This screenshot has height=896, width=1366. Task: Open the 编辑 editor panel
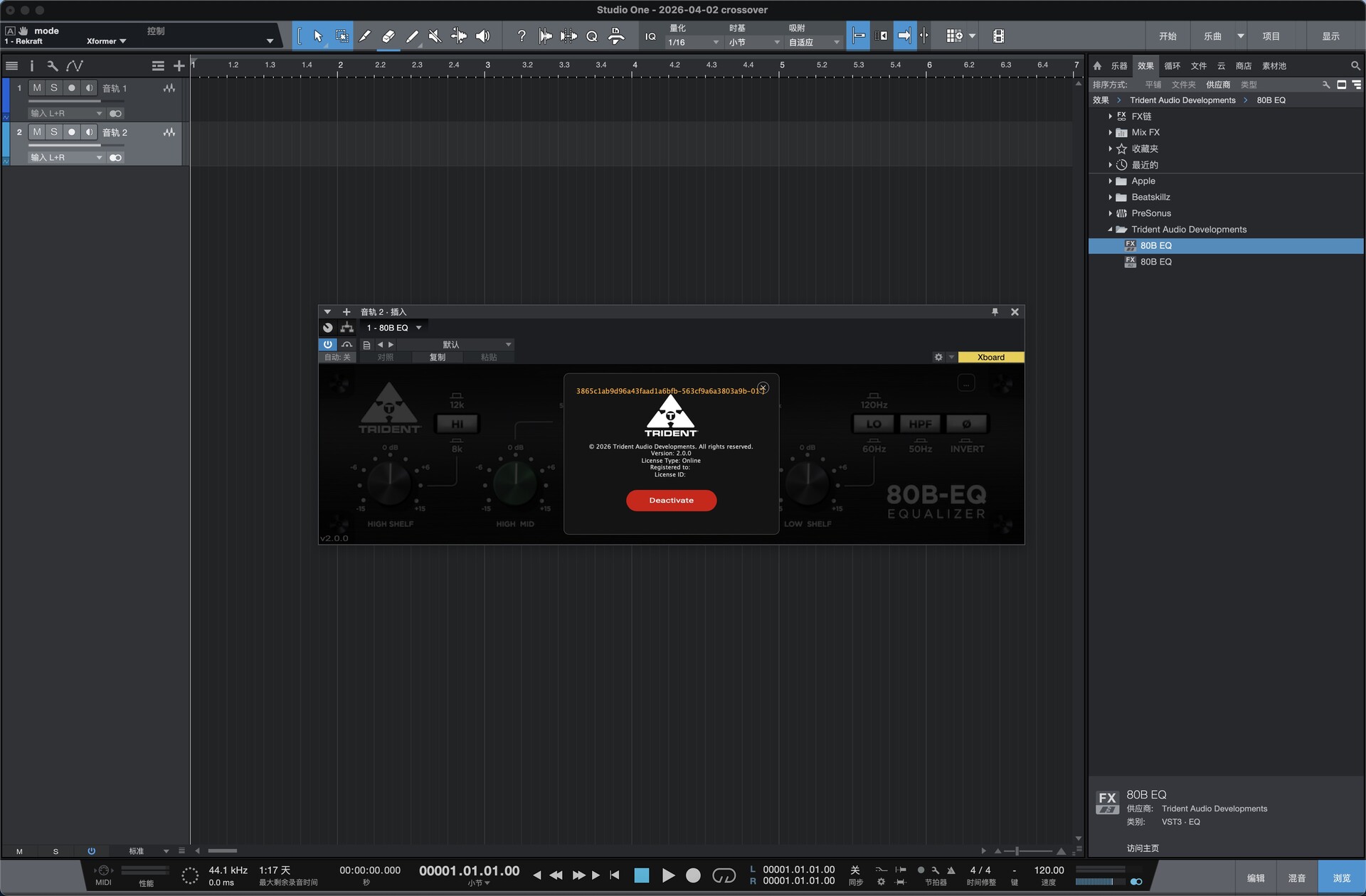pos(1256,878)
